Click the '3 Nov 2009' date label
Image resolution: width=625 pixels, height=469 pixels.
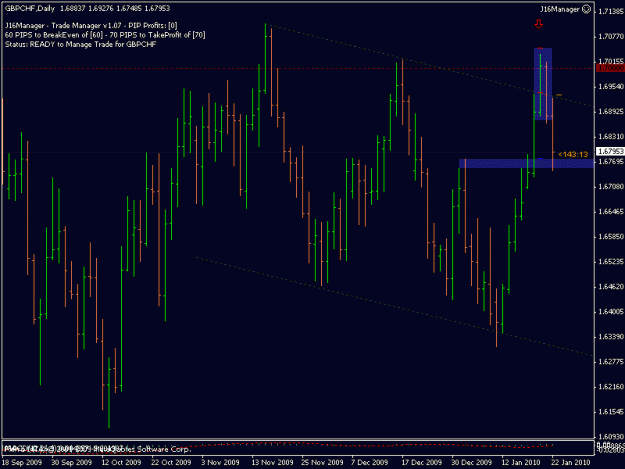[x=220, y=462]
